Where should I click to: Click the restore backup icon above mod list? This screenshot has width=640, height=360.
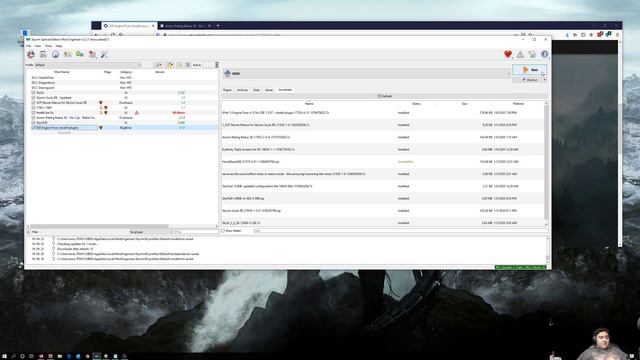[180, 65]
